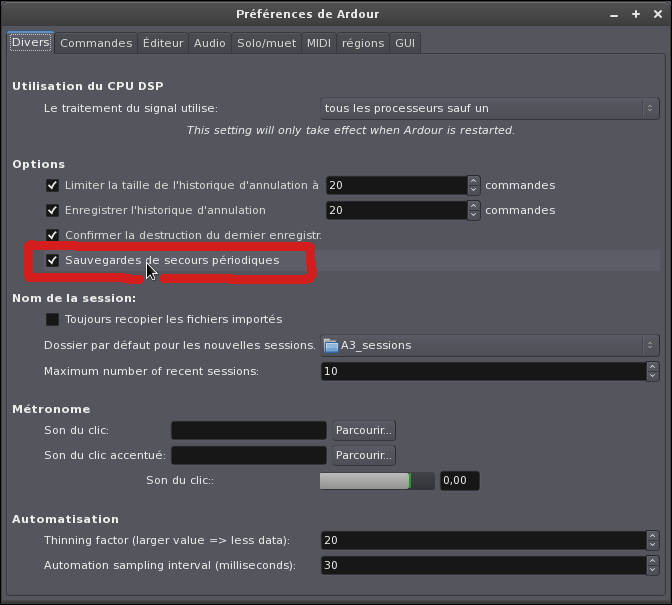672x605 pixels.
Task: Switch to the Commandes tab
Action: pyautogui.click(x=96, y=43)
